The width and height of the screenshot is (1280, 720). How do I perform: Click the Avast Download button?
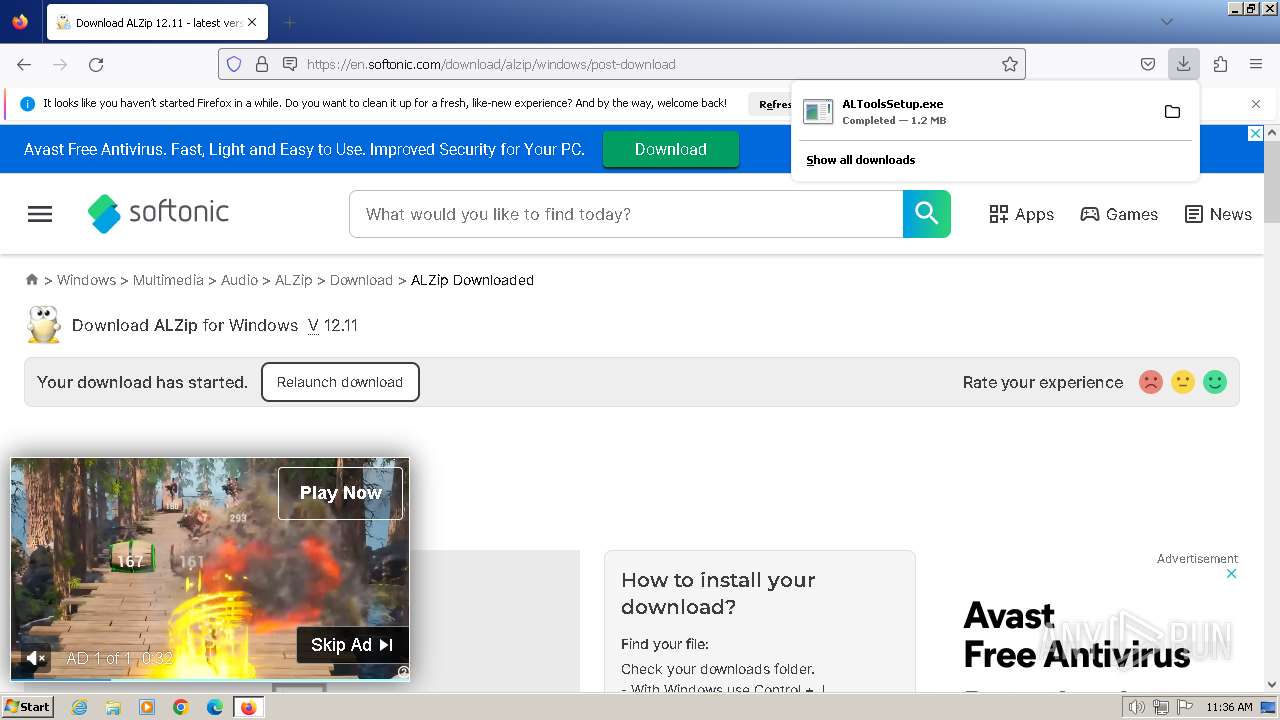[670, 149]
